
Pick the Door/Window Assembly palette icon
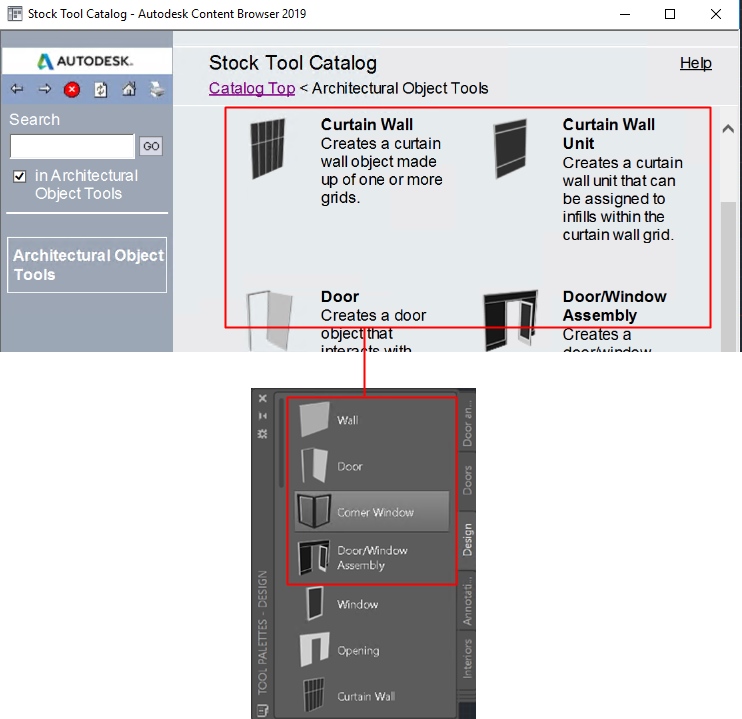pyautogui.click(x=313, y=557)
